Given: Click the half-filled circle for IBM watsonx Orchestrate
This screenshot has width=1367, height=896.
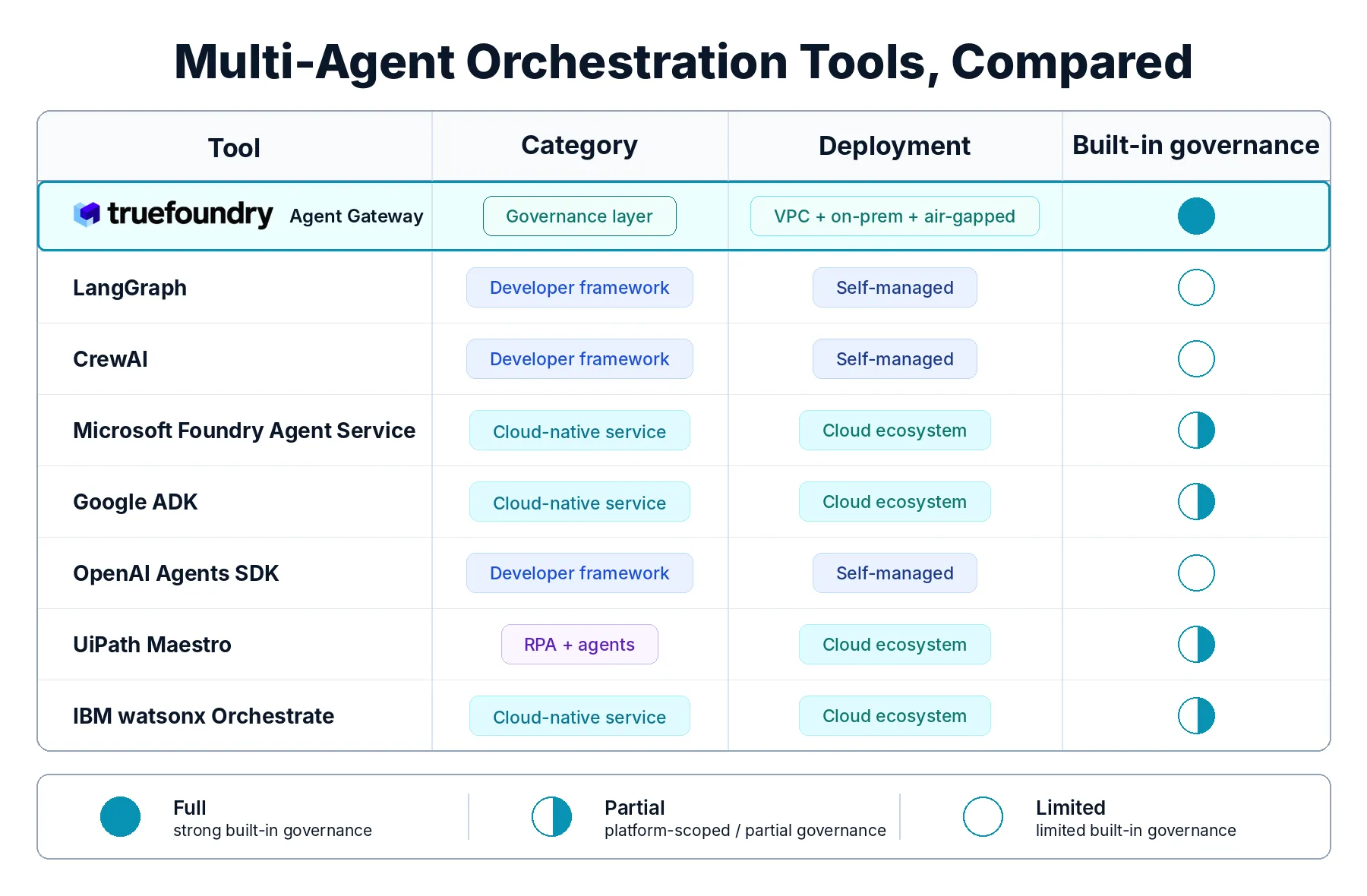Looking at the screenshot, I should click(1196, 715).
